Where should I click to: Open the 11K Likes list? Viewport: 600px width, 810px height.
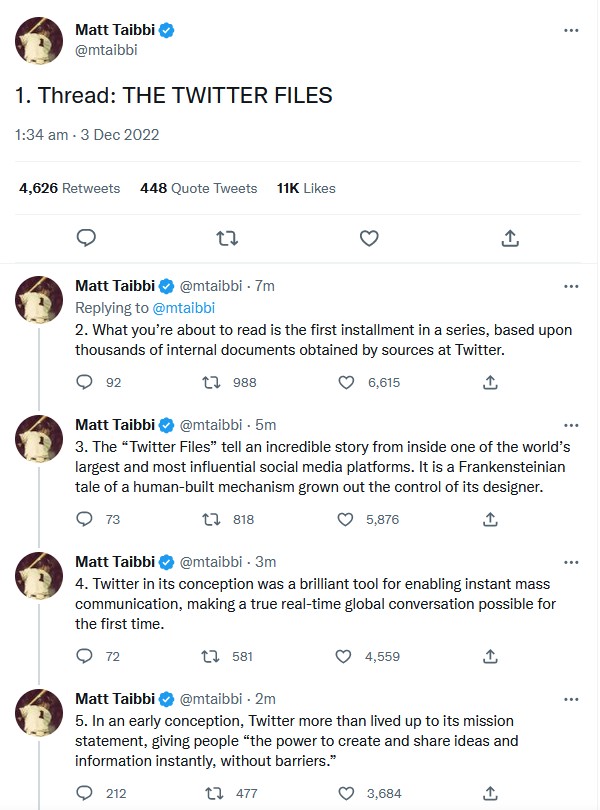pyautogui.click(x=306, y=188)
